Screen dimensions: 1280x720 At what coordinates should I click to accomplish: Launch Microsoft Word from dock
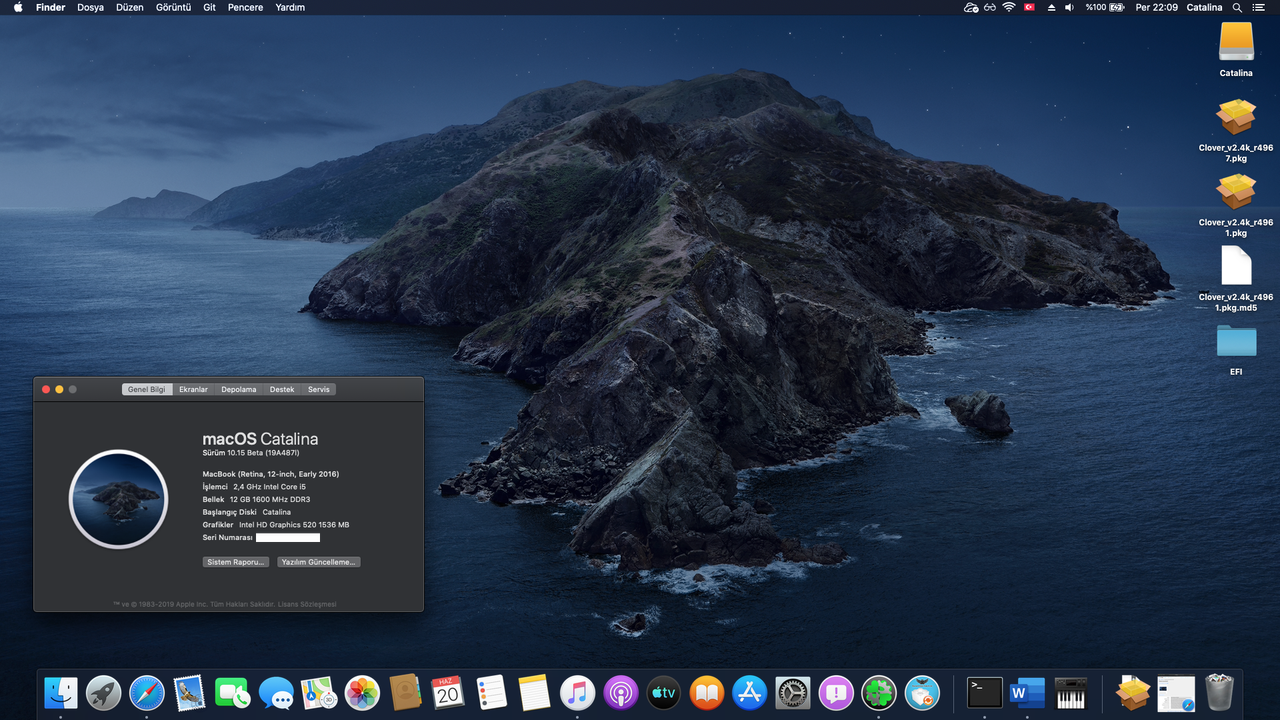coord(1027,692)
